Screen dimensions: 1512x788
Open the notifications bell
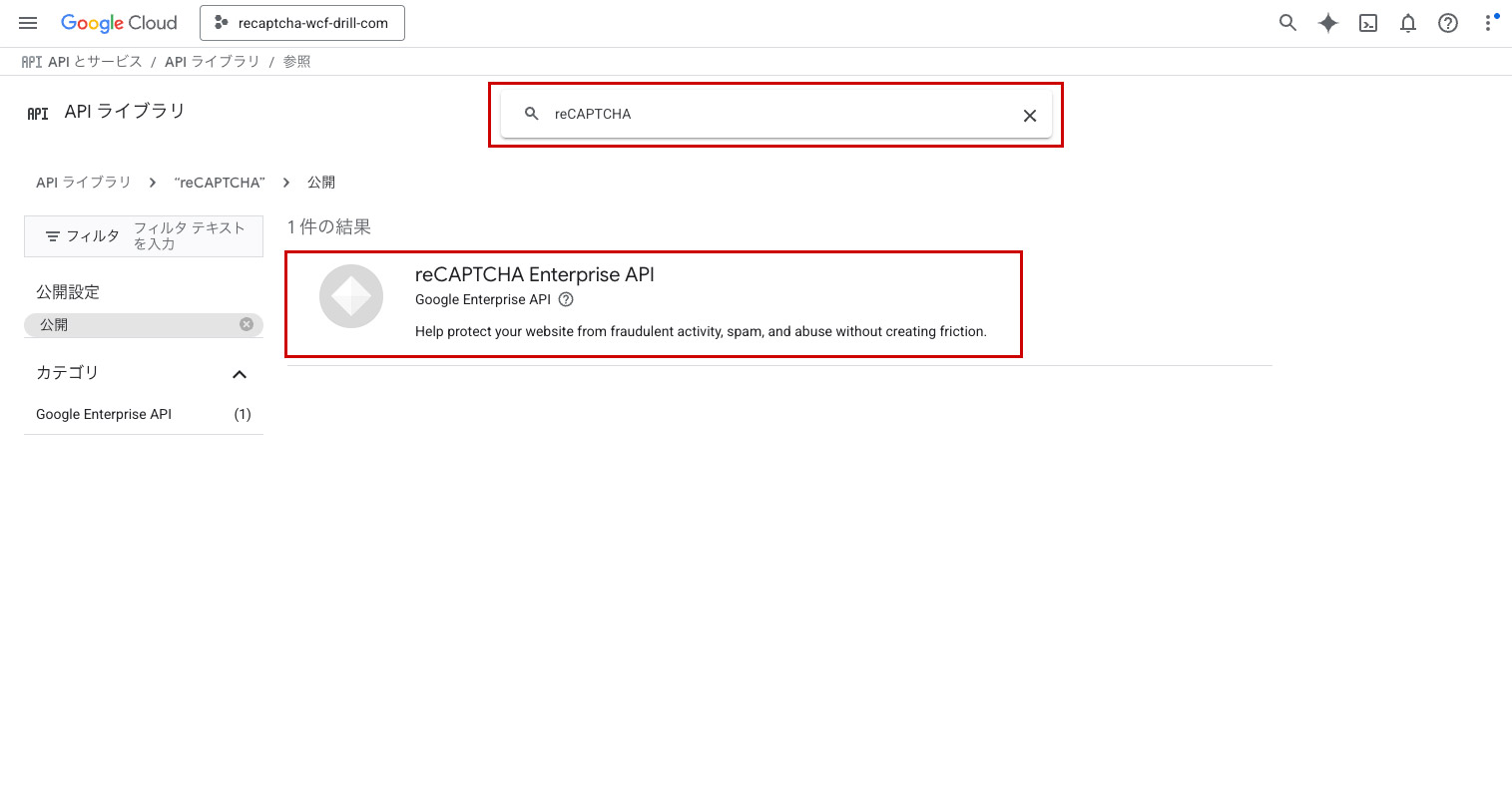[1408, 23]
